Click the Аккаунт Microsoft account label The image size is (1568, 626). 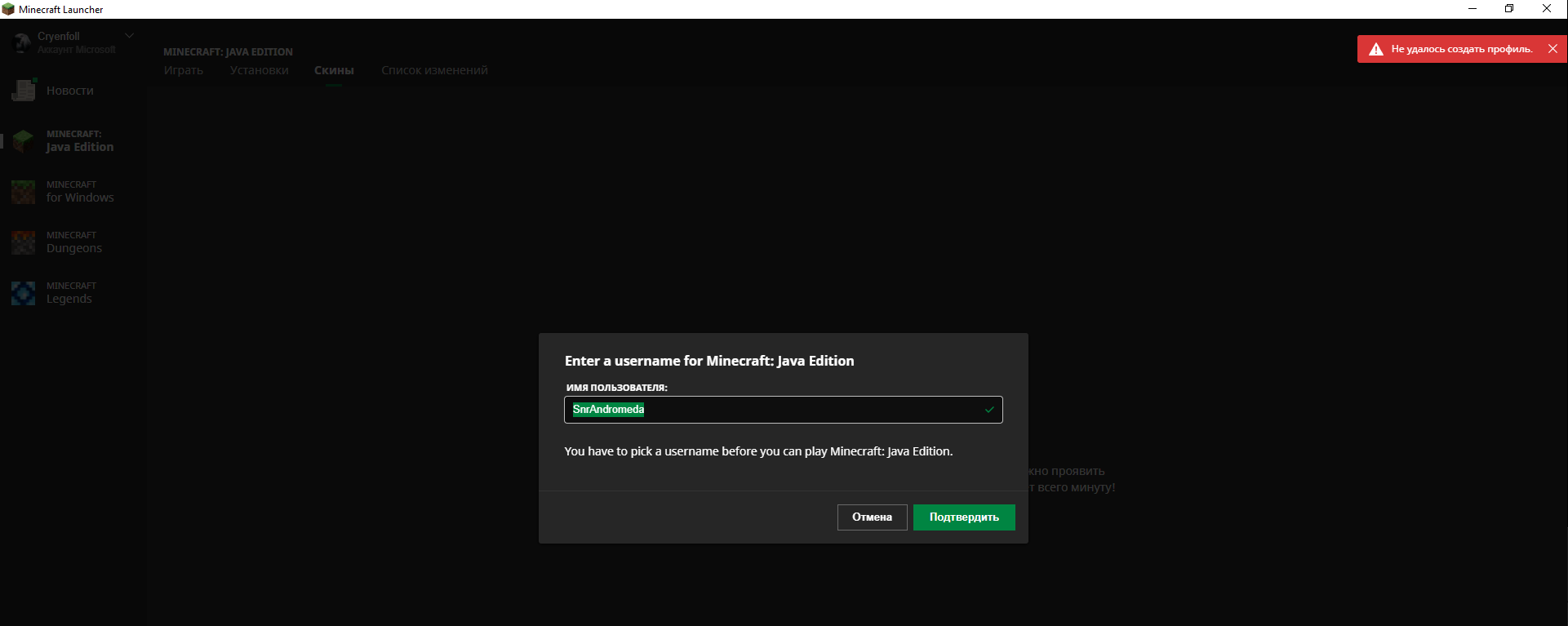click(77, 50)
